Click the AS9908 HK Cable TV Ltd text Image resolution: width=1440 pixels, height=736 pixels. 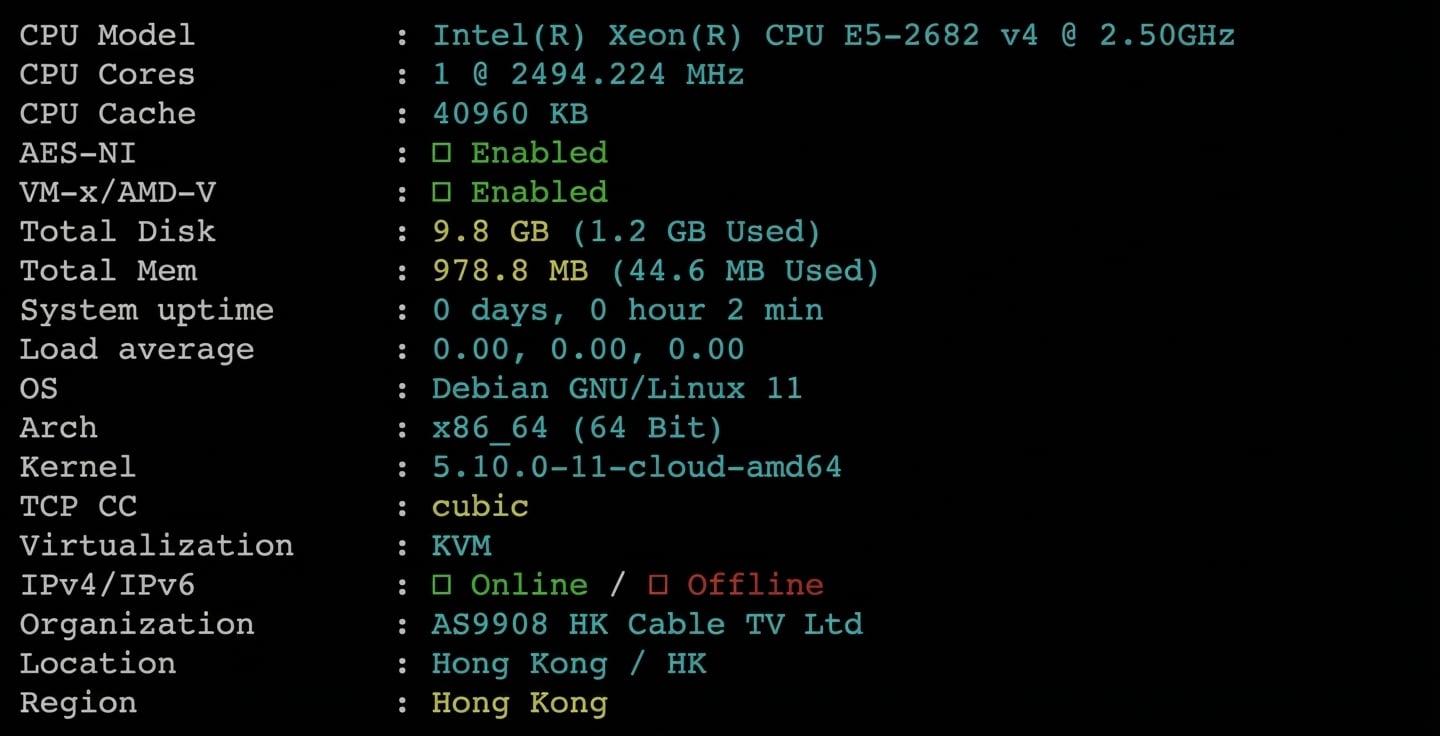tap(647, 625)
